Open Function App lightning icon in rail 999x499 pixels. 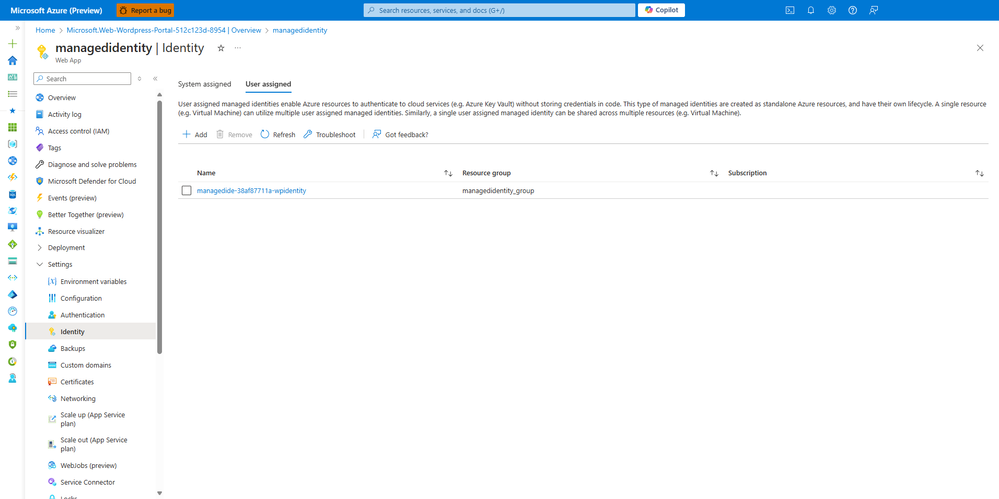12,177
